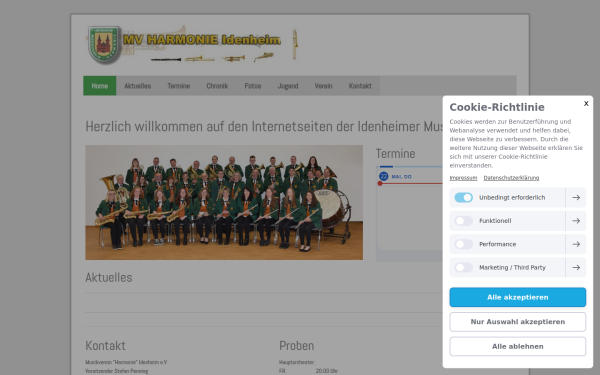This screenshot has height=375, width=600.
Task: Click the Cookie-Richtlinie dialog title
Action: click(497, 107)
